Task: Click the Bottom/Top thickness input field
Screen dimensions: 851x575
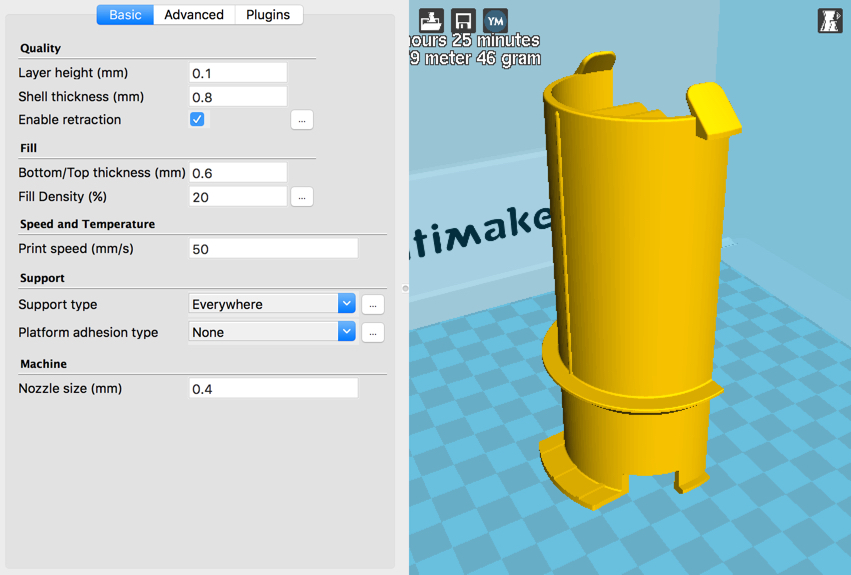Action: click(238, 173)
